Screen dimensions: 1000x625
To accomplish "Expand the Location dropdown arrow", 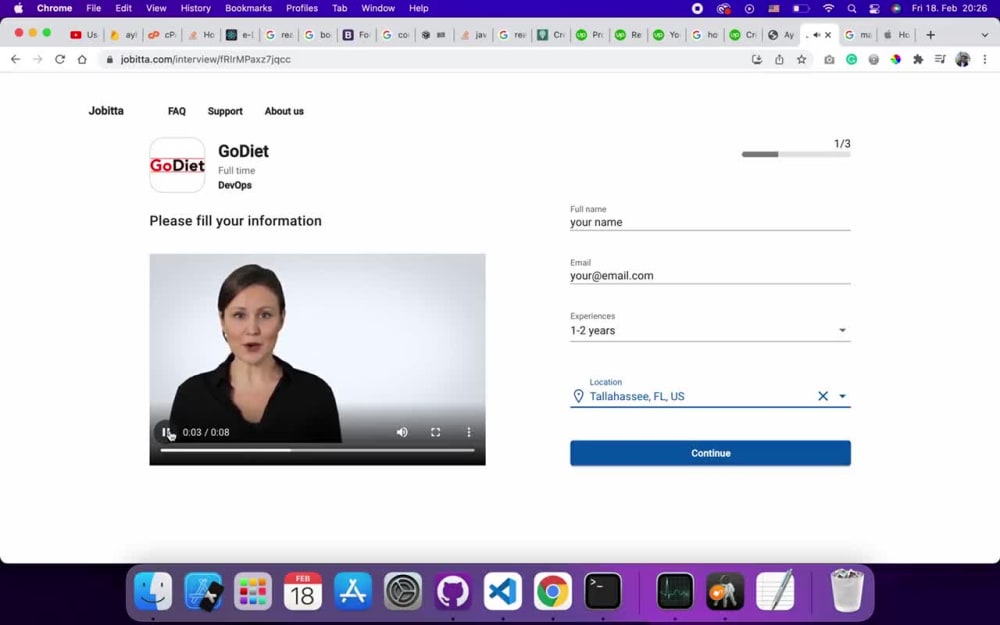I will 842,396.
